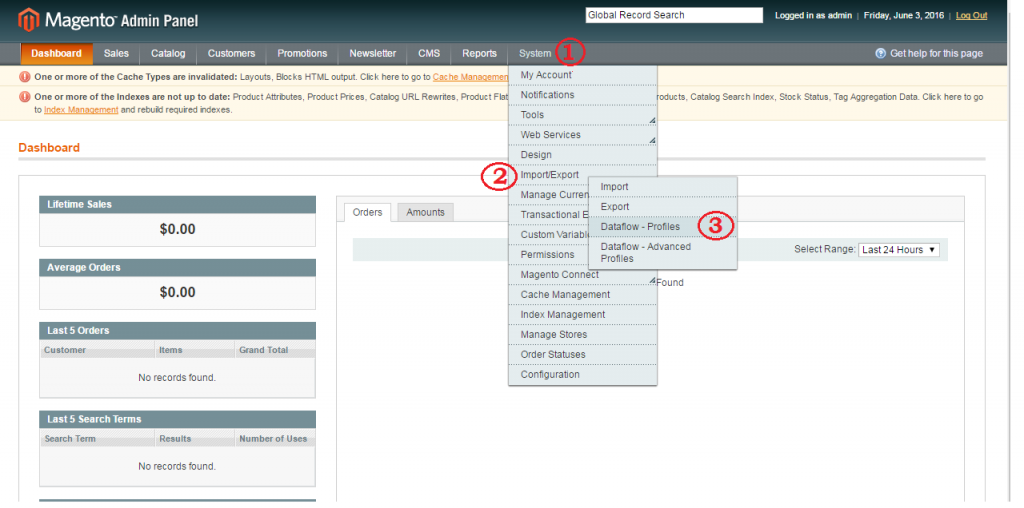Select My Account in System menu
The height and width of the screenshot is (508, 1024).
tap(583, 75)
